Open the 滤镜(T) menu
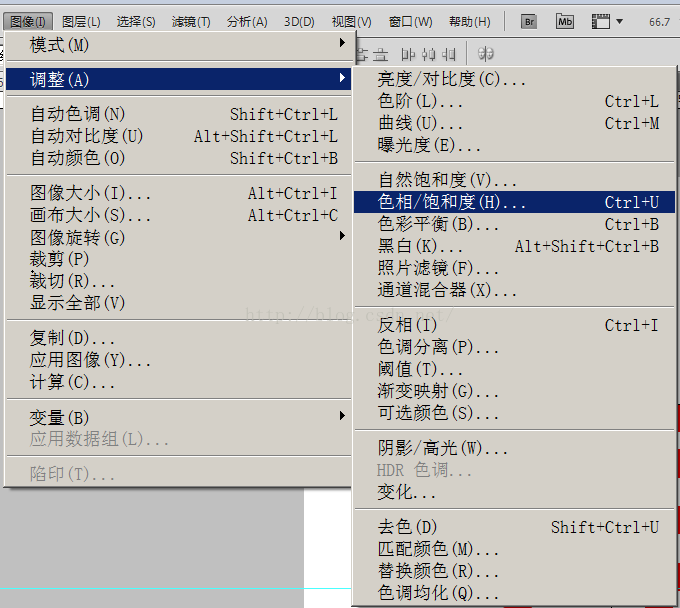 (191, 21)
